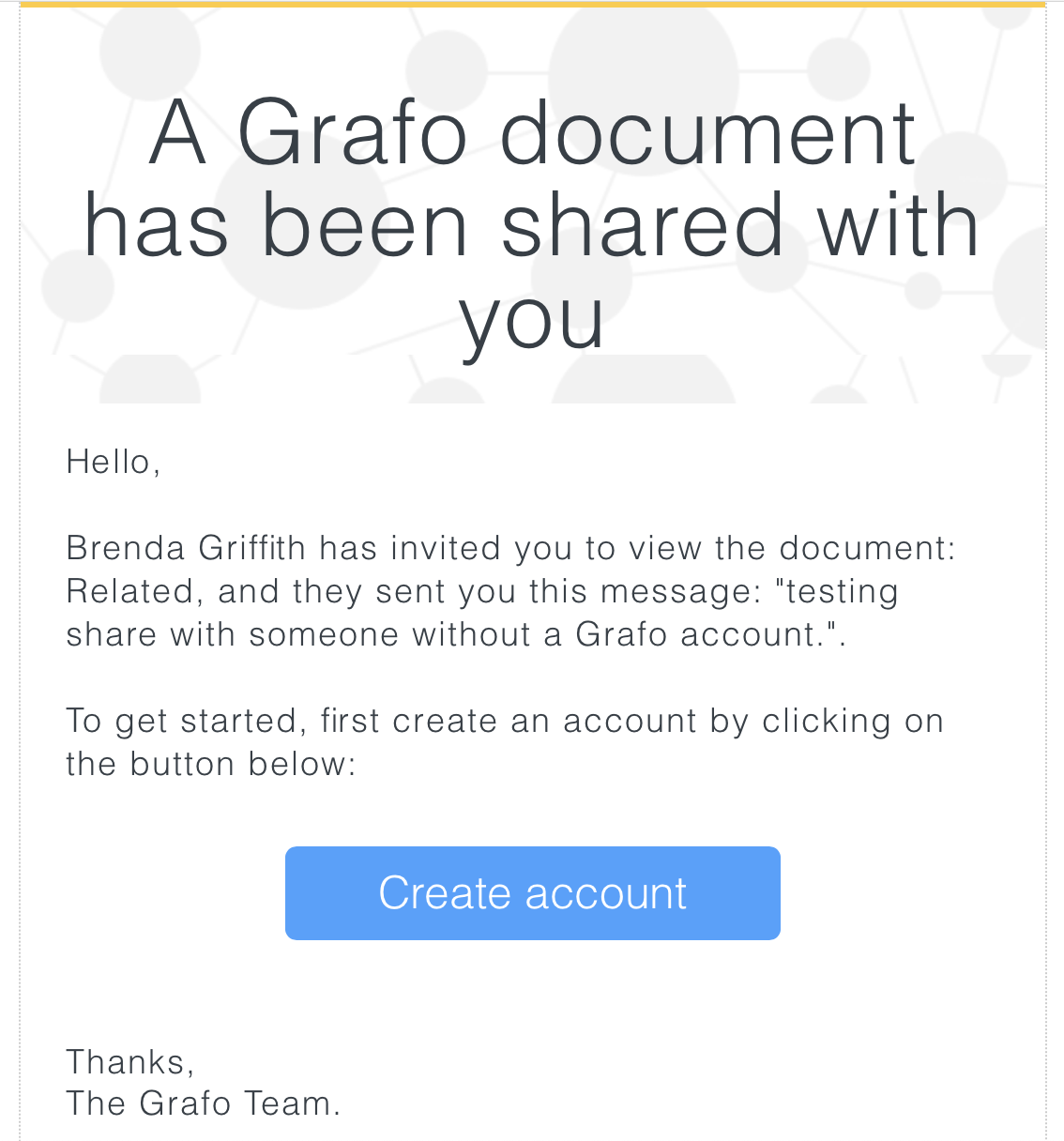Click the "Hello," greeting text
The image size is (1064, 1141).
click(114, 462)
